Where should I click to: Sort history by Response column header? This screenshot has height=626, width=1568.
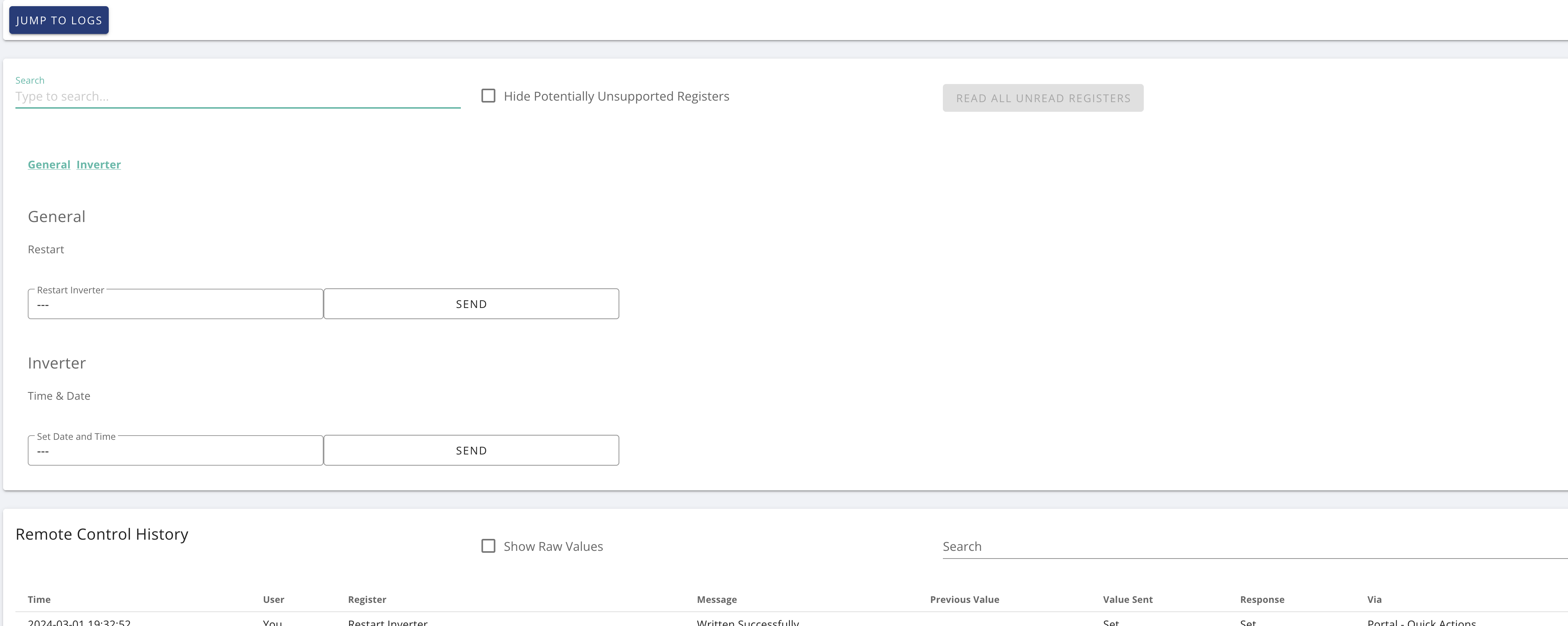click(x=1262, y=599)
